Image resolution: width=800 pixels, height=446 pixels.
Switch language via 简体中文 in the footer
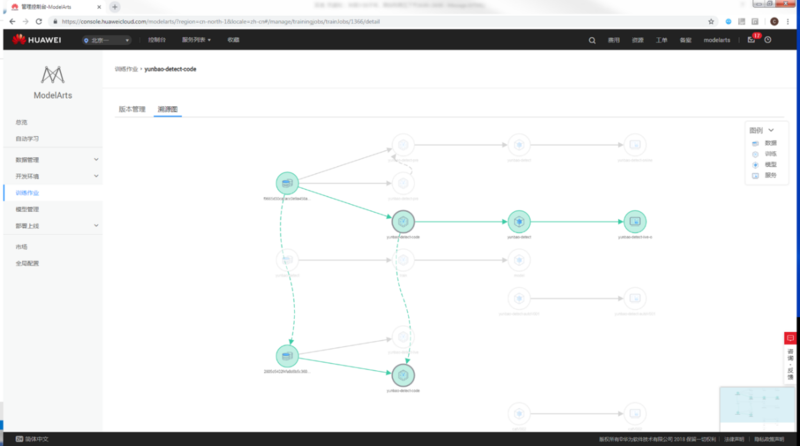(32, 439)
